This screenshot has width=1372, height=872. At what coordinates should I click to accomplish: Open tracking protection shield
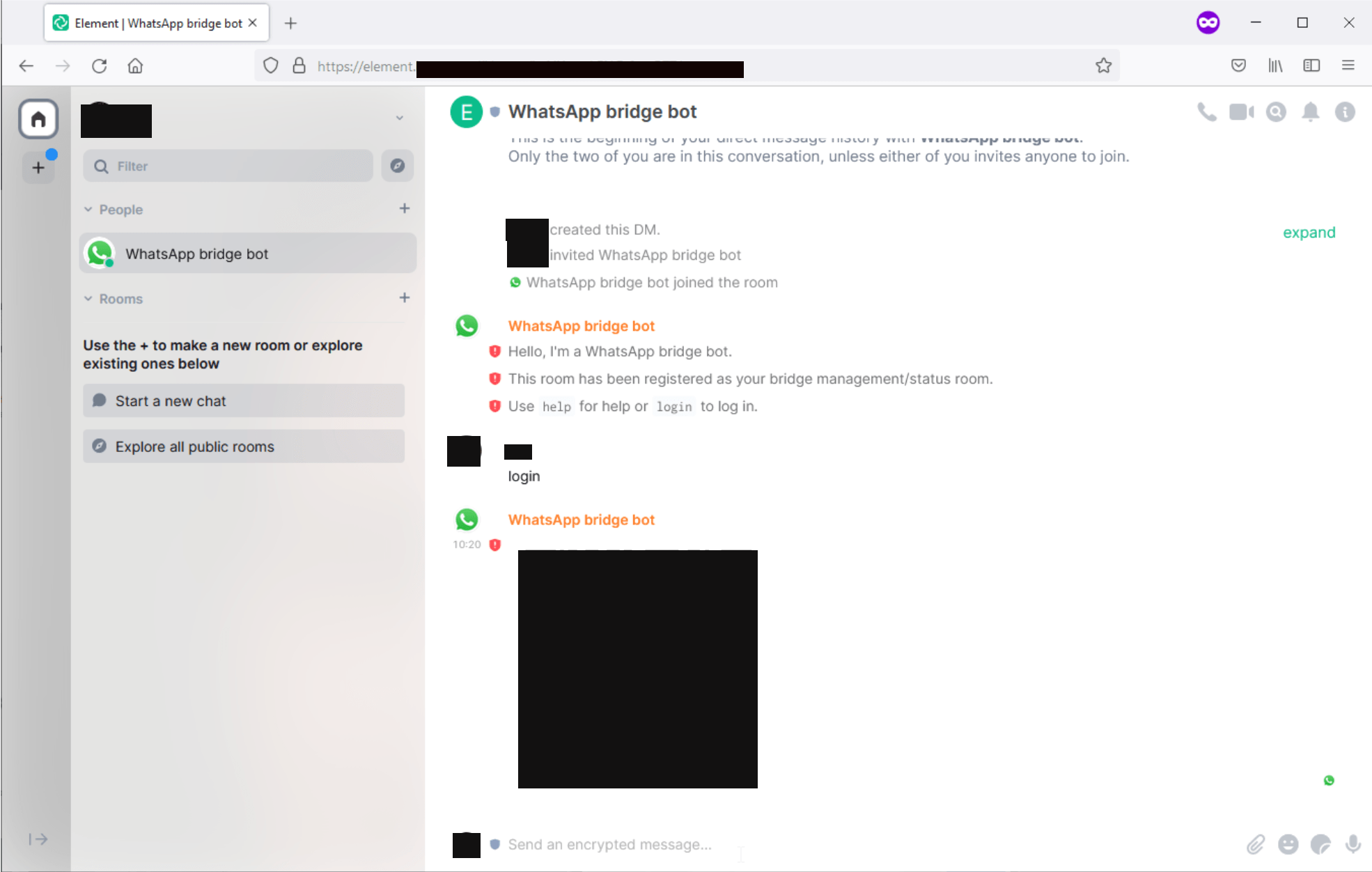point(271,65)
